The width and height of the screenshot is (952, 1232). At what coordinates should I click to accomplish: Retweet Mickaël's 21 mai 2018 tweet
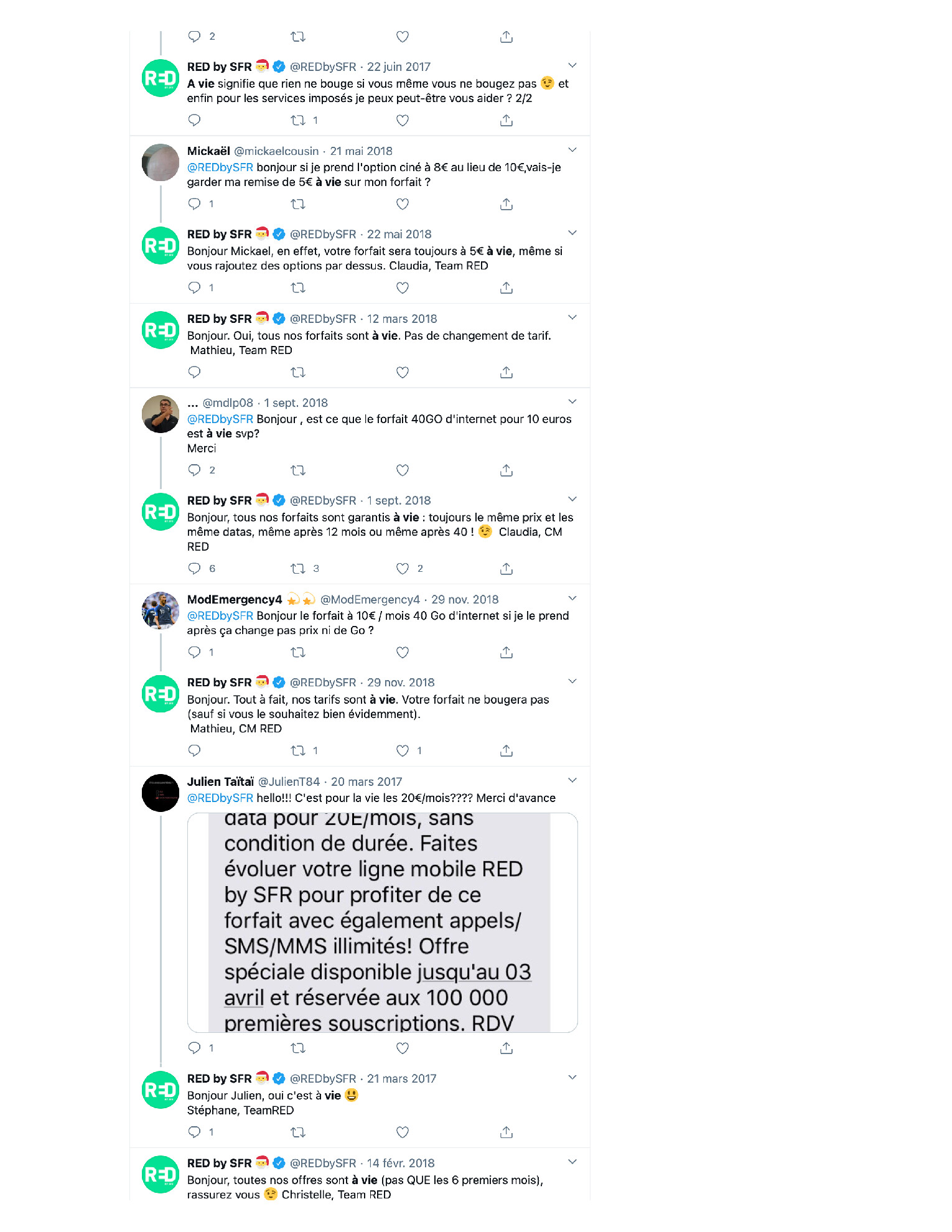tap(298, 204)
